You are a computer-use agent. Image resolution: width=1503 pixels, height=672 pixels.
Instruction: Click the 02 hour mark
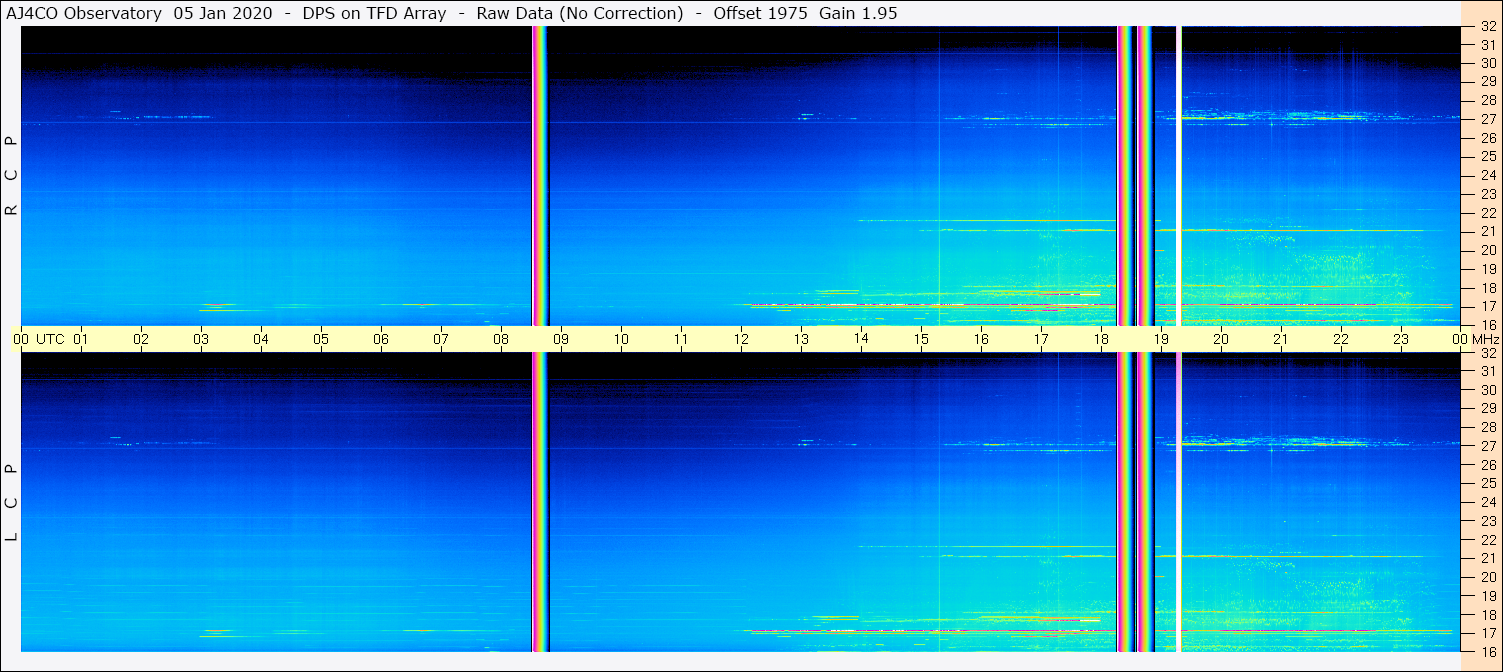point(141,339)
